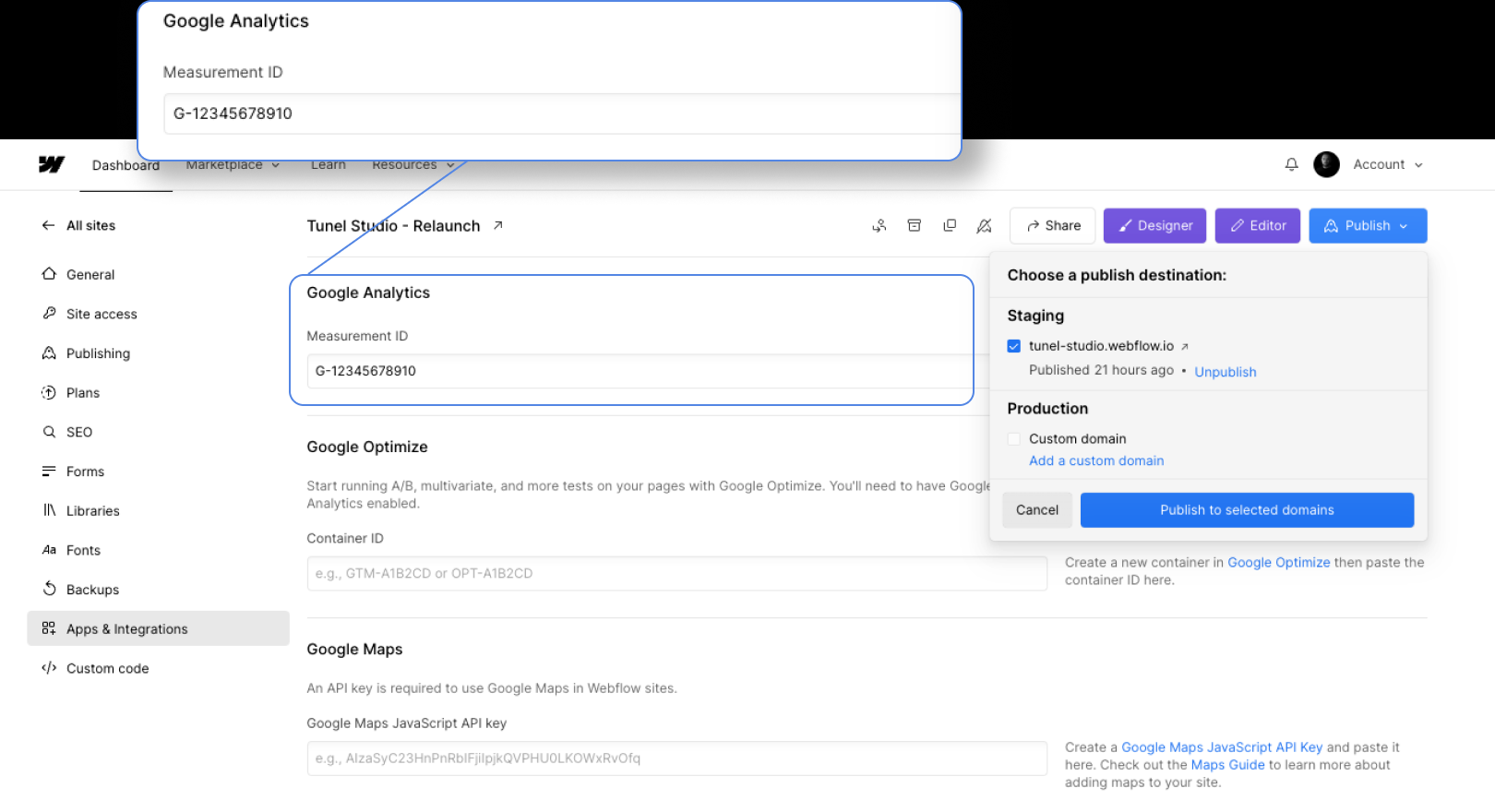Viewport: 1495px width, 812px height.
Task: Open Fonts via Aa icon
Action: (49, 550)
